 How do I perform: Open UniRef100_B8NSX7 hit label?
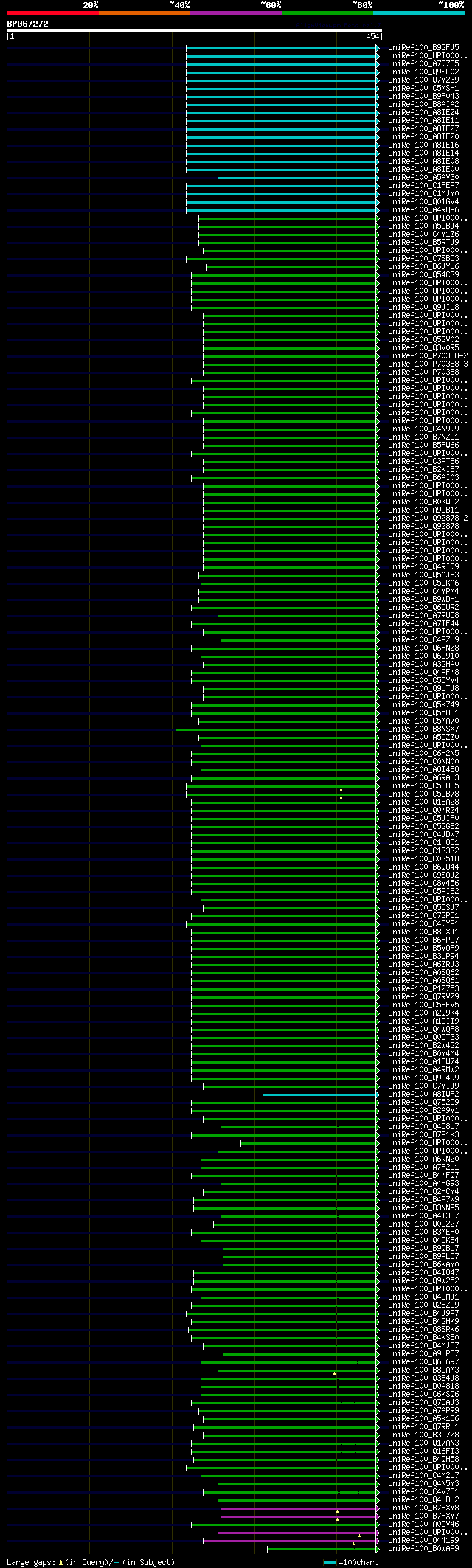click(x=424, y=729)
